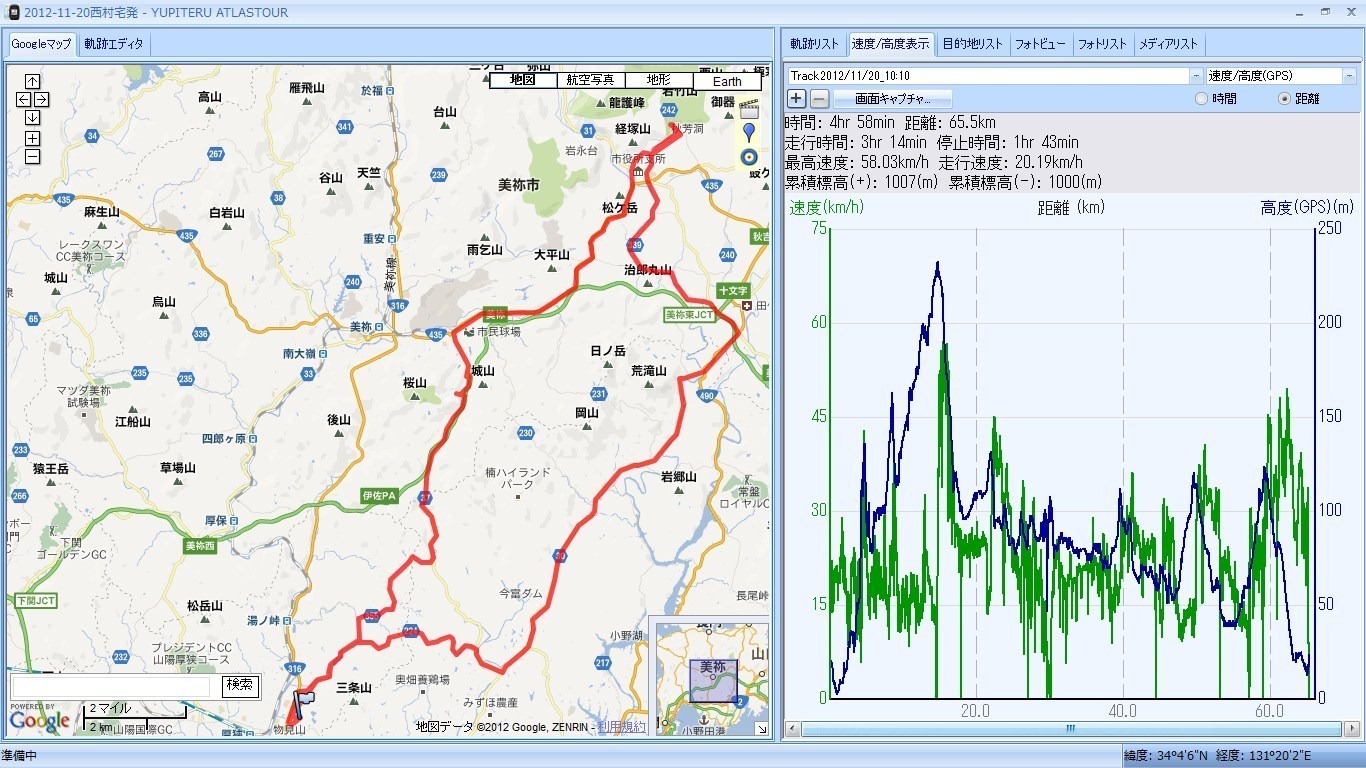Zoom out the graph with the minus button
Viewport: 1366px width, 768px height.
tap(819, 98)
